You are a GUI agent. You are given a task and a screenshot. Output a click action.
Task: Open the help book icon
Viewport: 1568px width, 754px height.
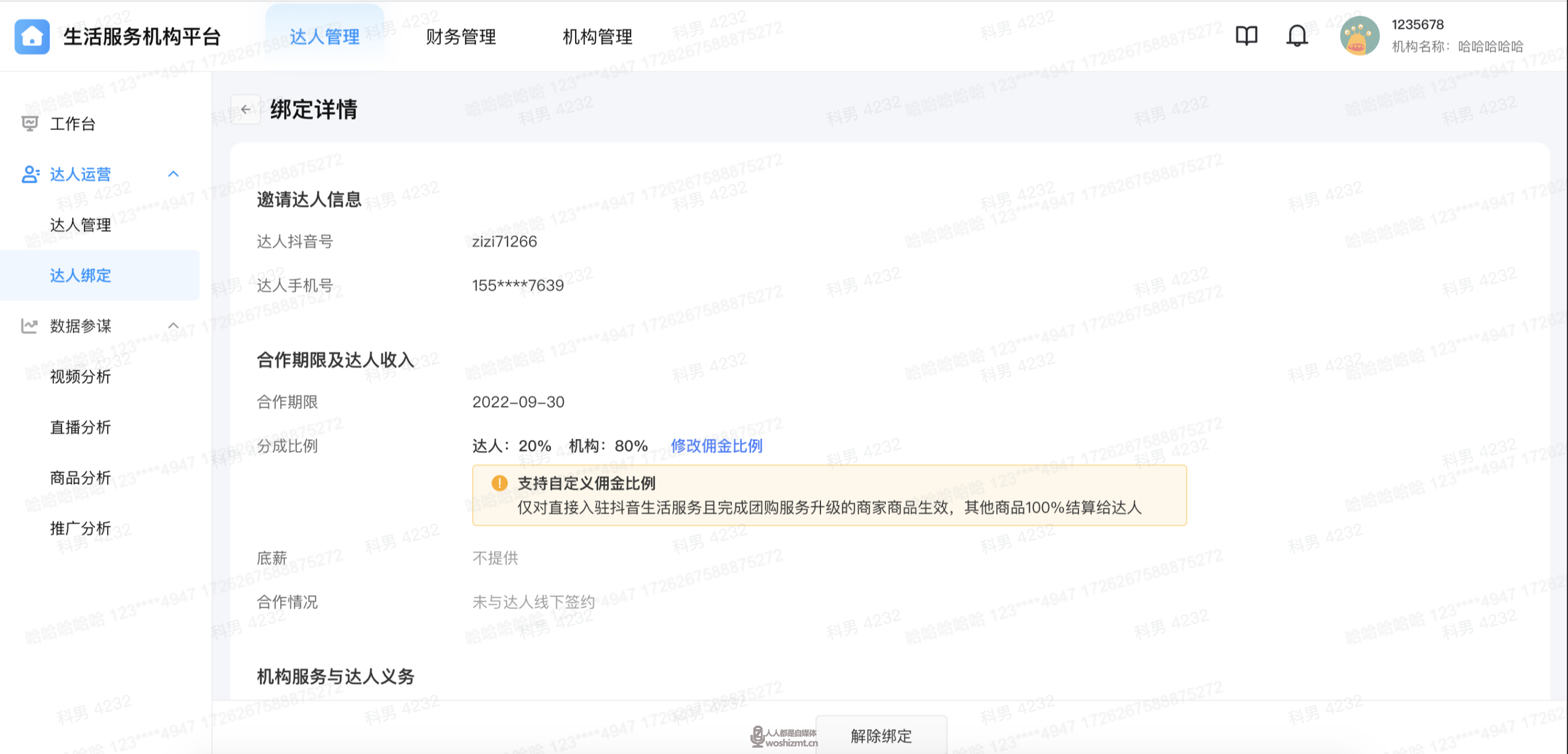[1246, 36]
